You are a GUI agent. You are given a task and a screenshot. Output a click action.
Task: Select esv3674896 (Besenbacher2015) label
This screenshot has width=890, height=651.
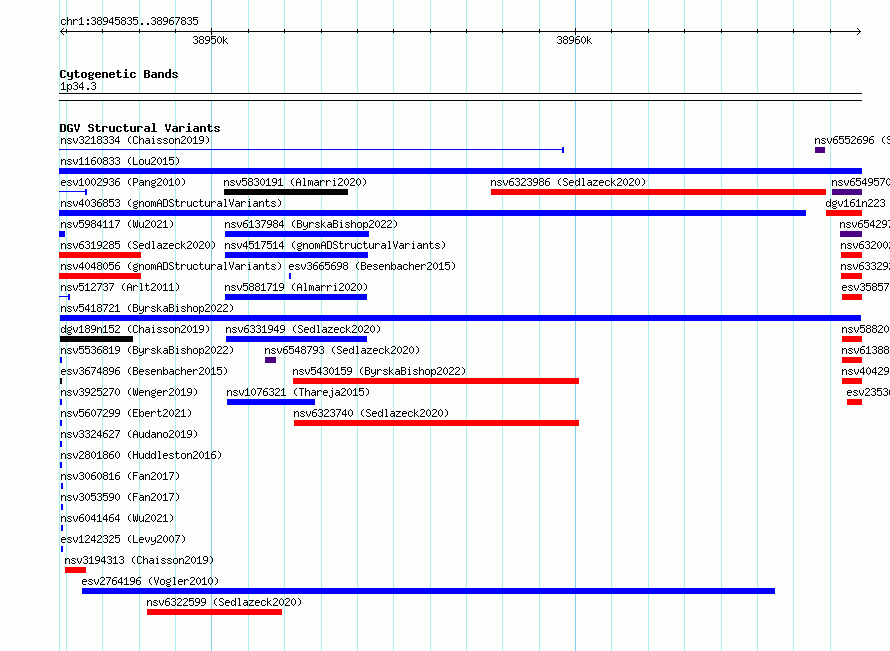point(144,371)
